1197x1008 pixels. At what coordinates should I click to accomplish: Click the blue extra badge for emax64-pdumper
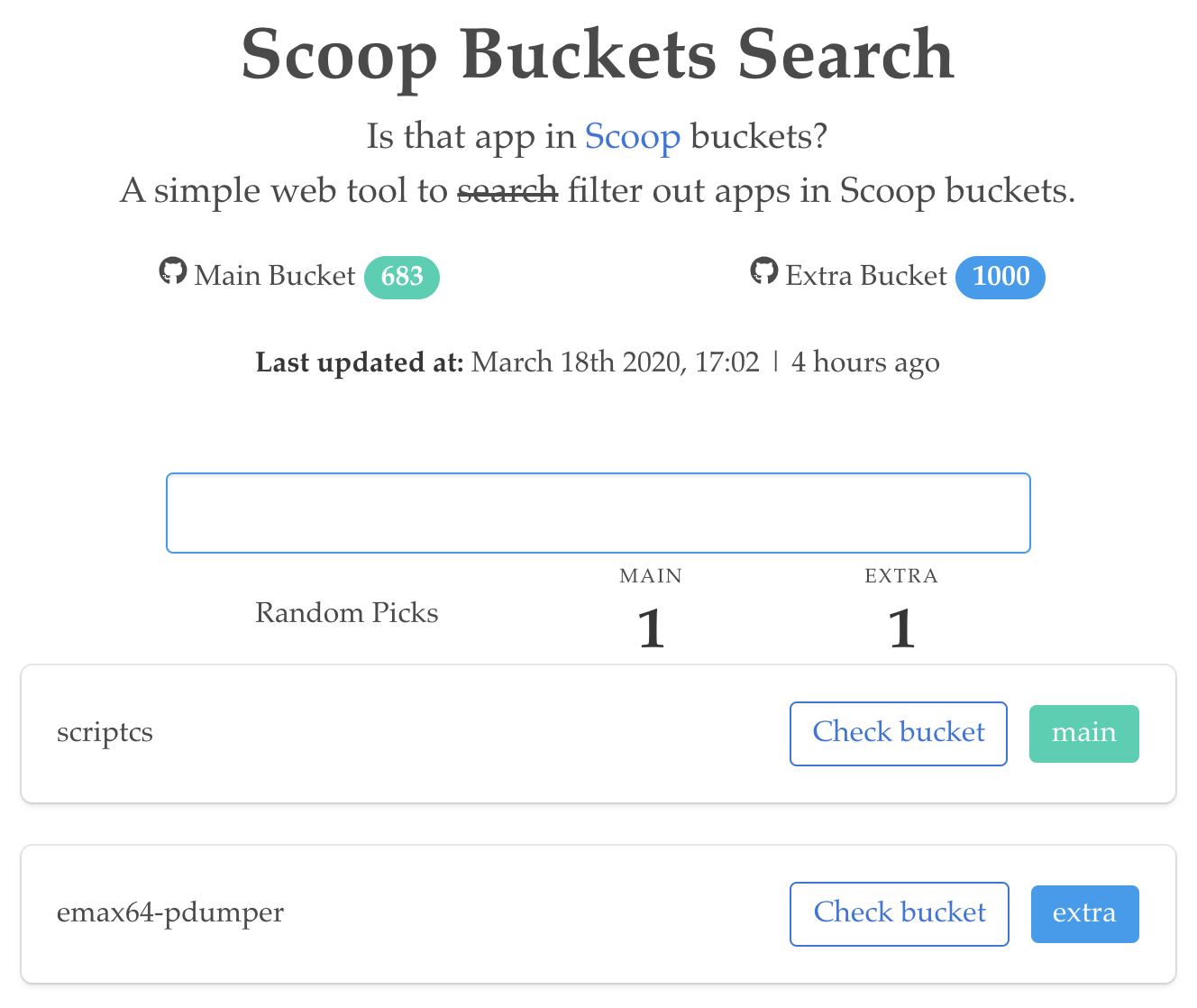click(1084, 913)
